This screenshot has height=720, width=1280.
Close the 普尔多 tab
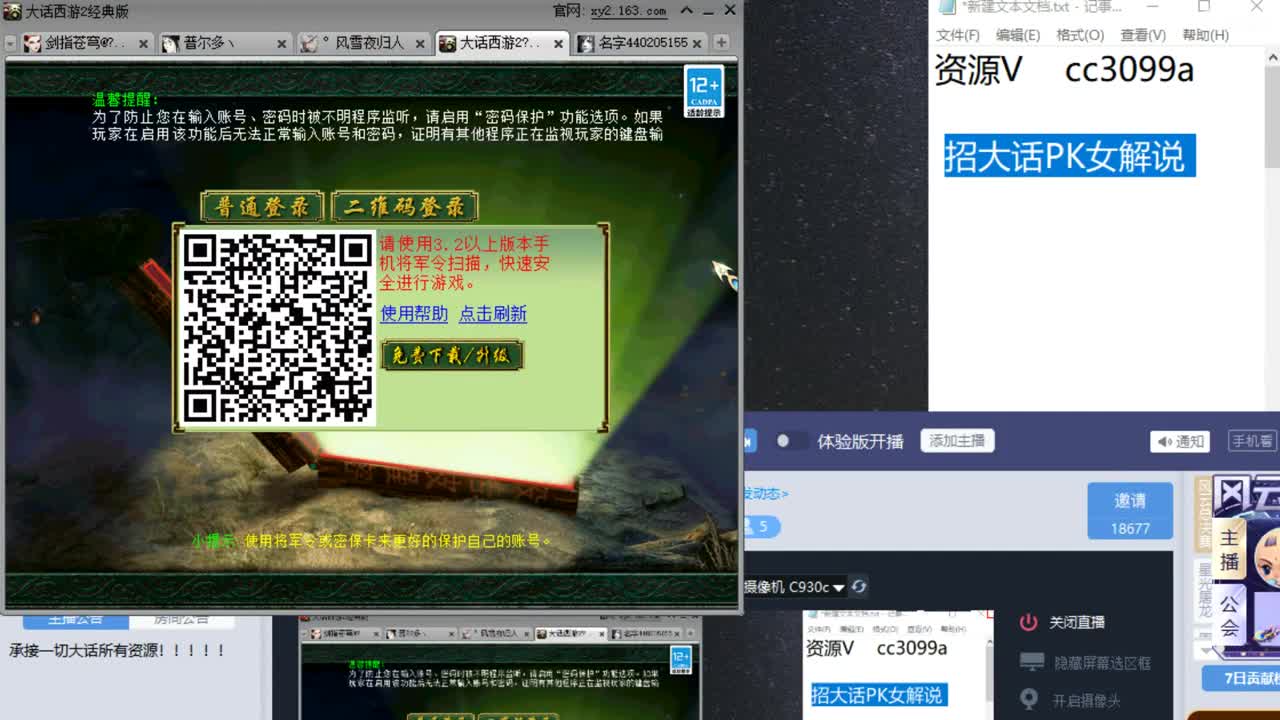pos(281,44)
